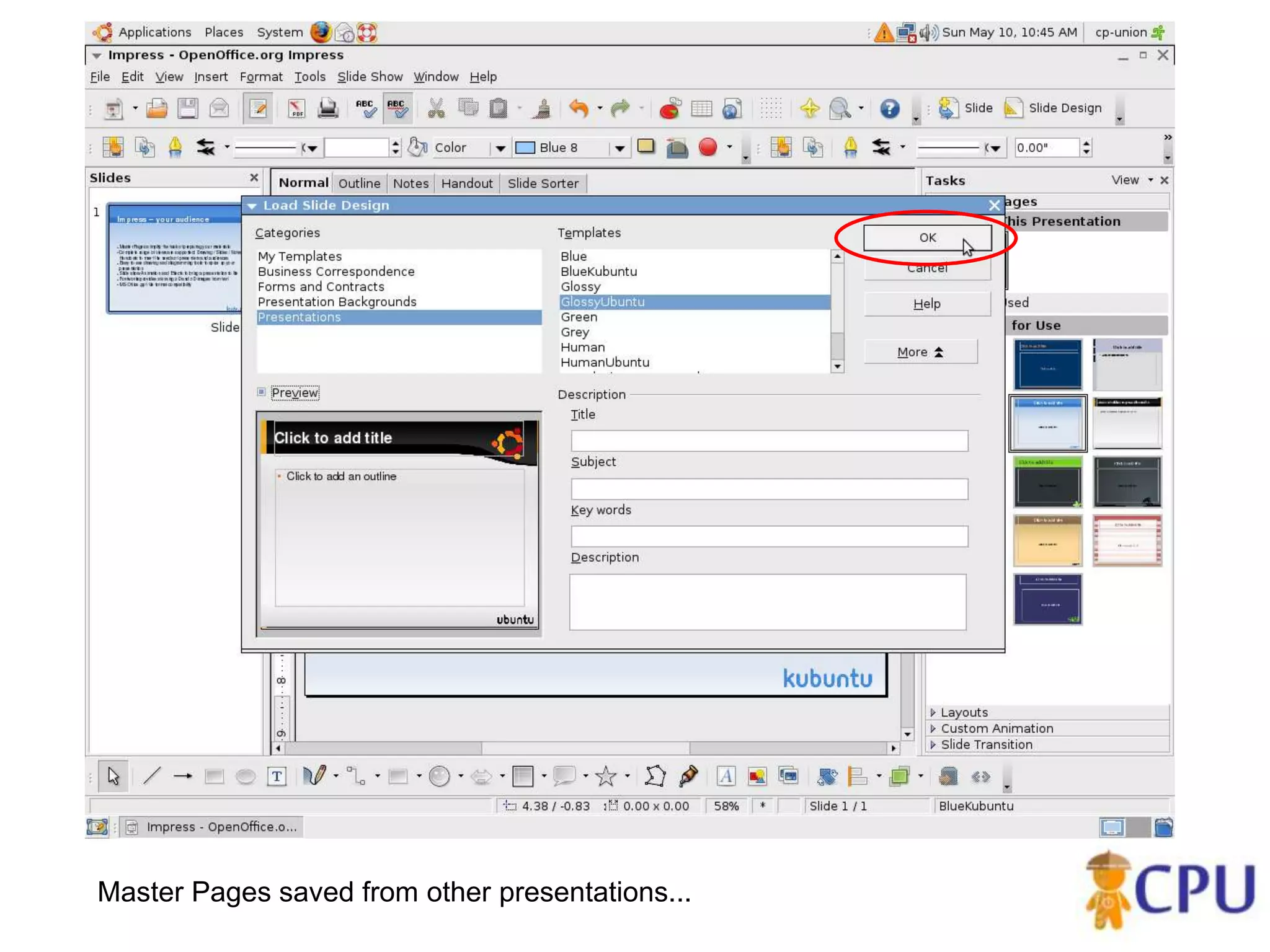Click the Spellcheck ABC icon
Viewport: 1270px width, 952px height.
point(365,109)
